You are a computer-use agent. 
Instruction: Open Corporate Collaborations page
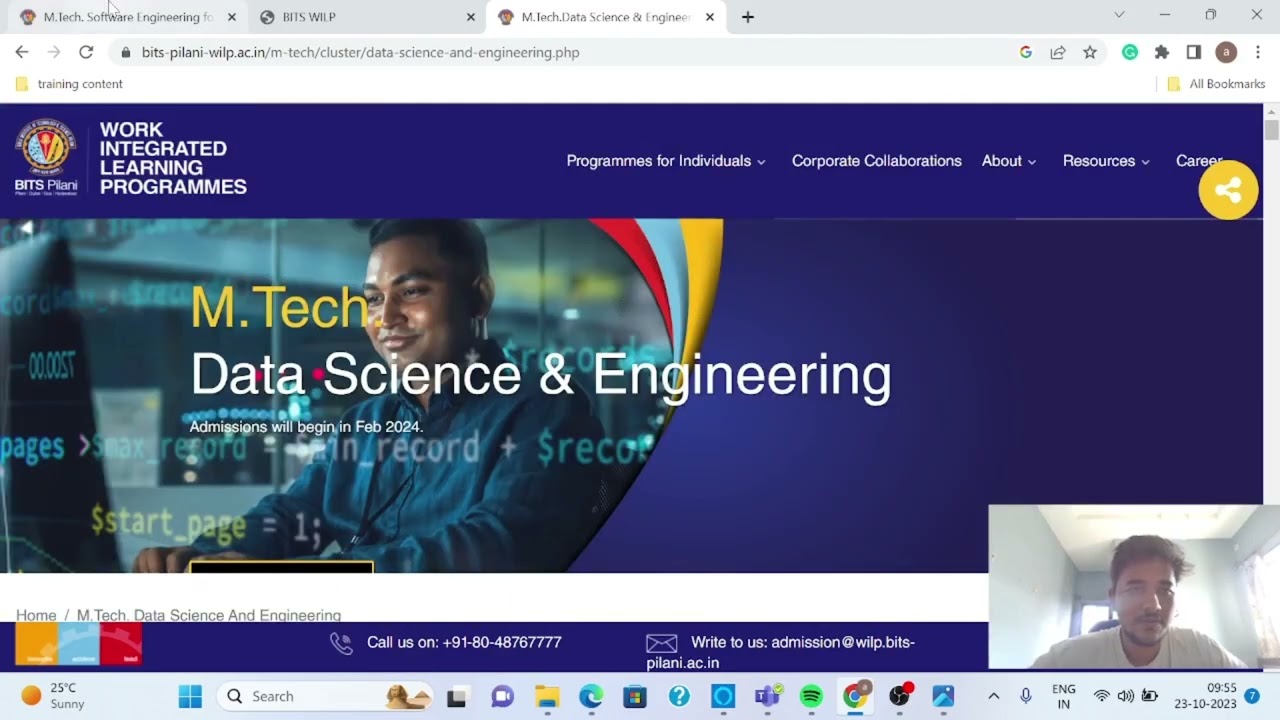[x=877, y=161]
